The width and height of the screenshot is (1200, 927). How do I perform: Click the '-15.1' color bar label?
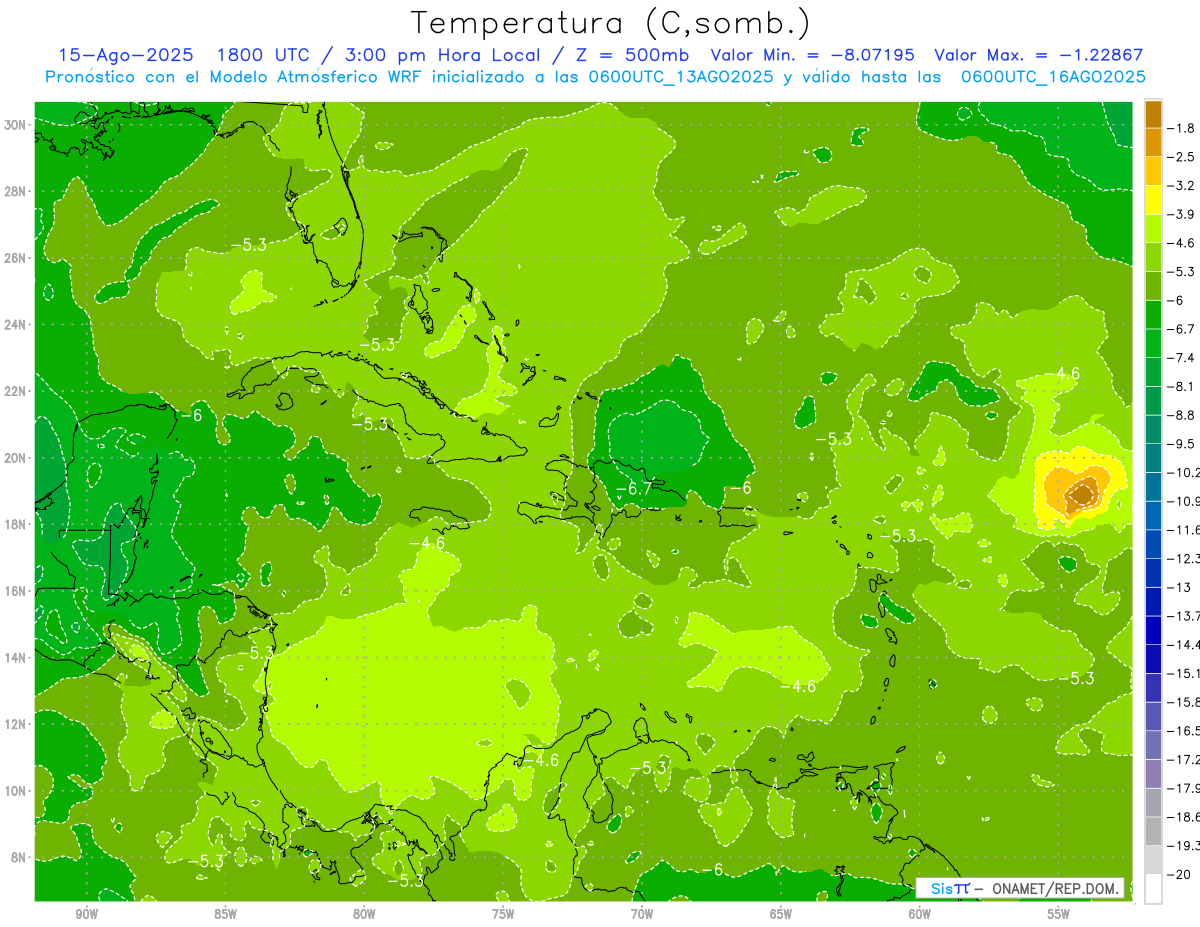point(1184,673)
